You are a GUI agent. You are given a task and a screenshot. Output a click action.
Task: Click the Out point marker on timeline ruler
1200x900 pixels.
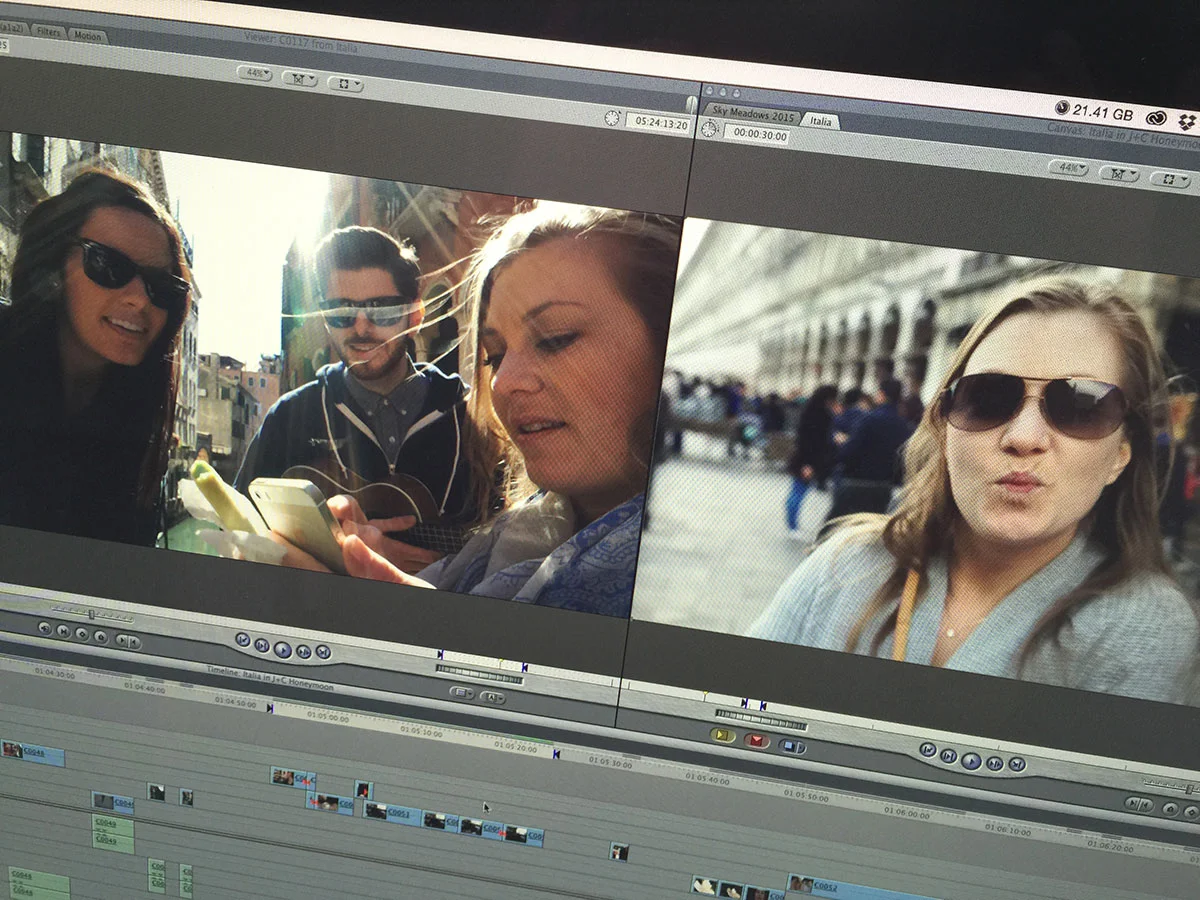pyautogui.click(x=555, y=753)
